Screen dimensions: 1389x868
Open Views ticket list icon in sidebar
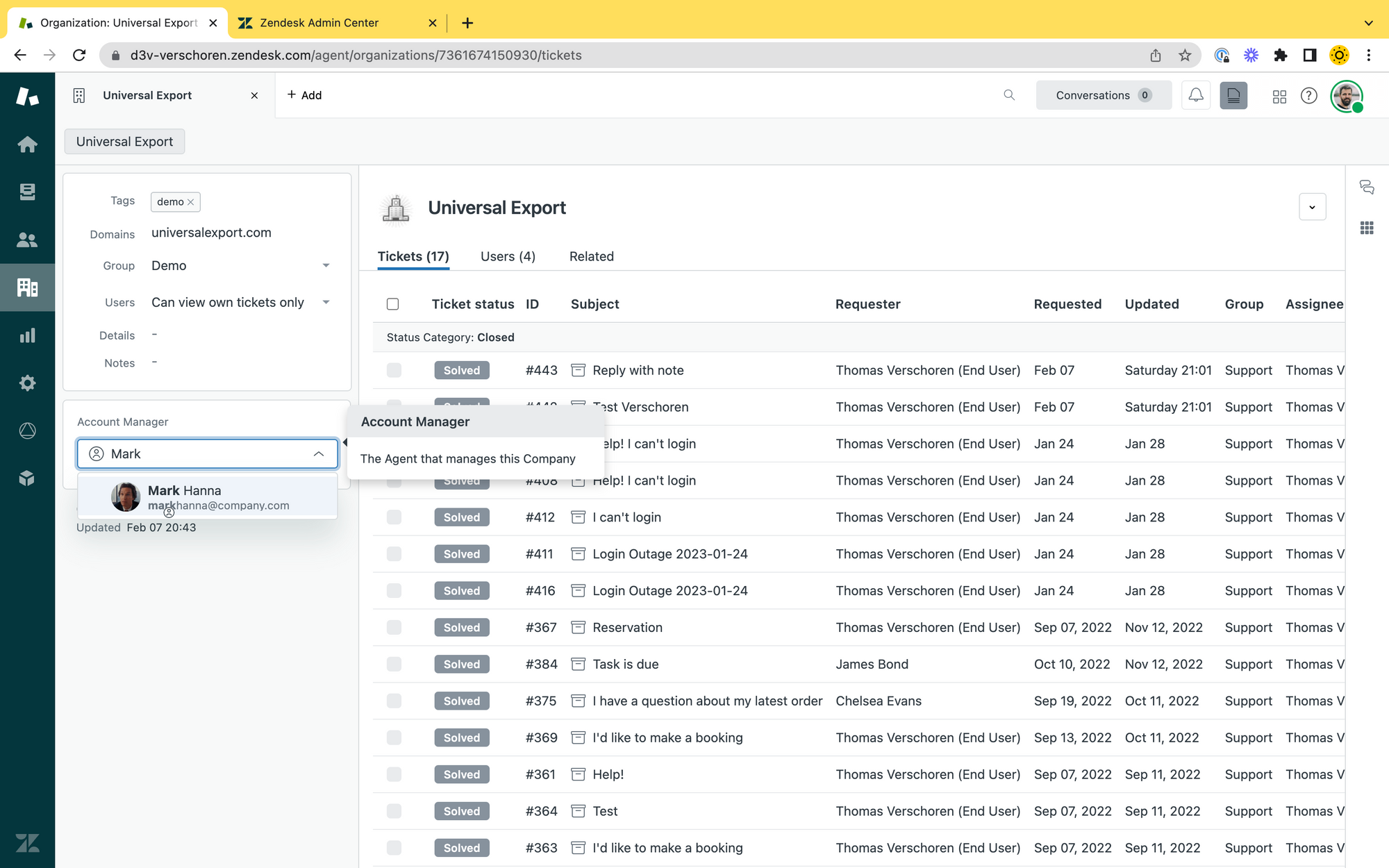[x=27, y=192]
